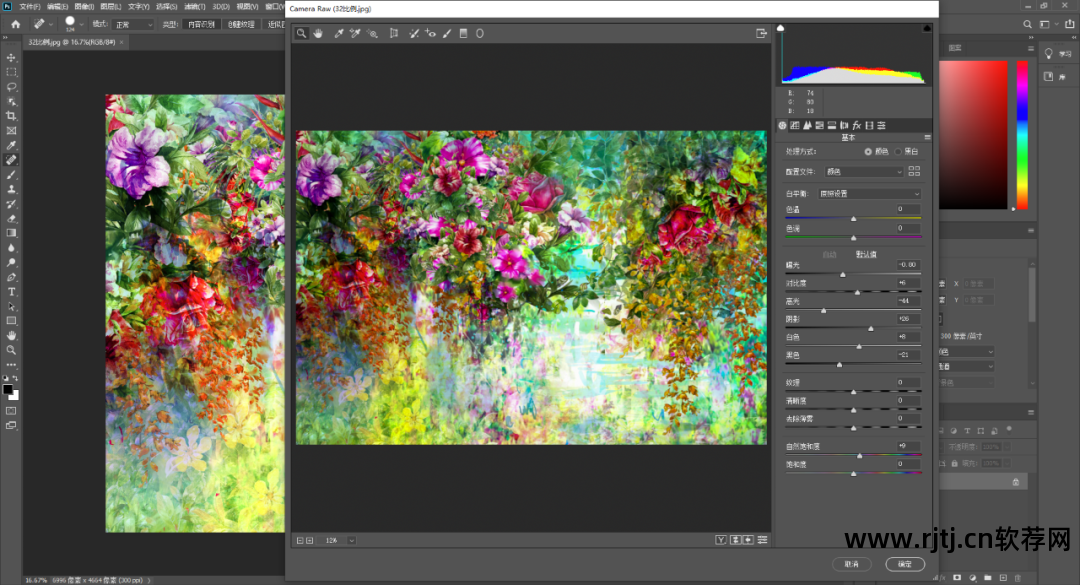Choose the Red Eye Removal tool
Image resolution: width=1080 pixels, height=585 pixels.
[x=430, y=33]
